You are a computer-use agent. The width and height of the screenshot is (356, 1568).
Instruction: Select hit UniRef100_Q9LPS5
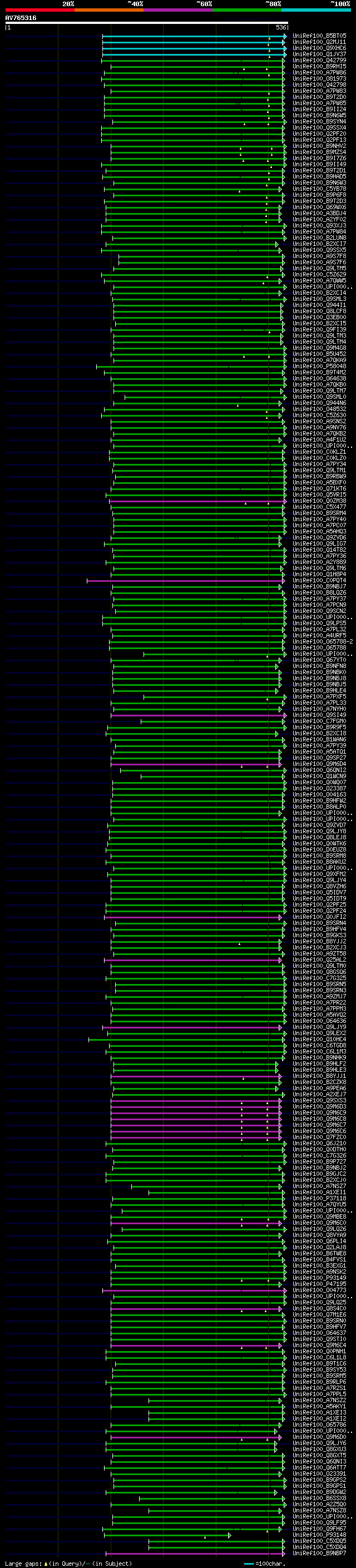click(x=319, y=624)
